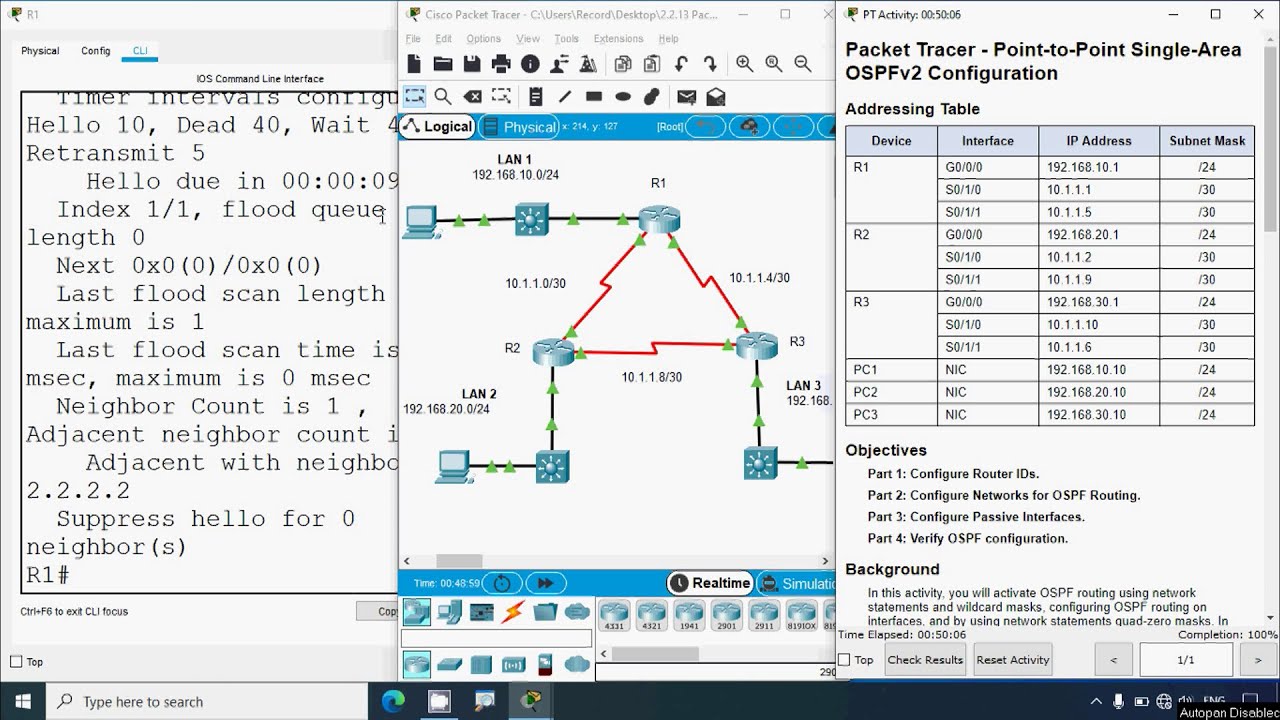1280x720 pixels.
Task: Open Windows Start menu
Action: tap(23, 701)
